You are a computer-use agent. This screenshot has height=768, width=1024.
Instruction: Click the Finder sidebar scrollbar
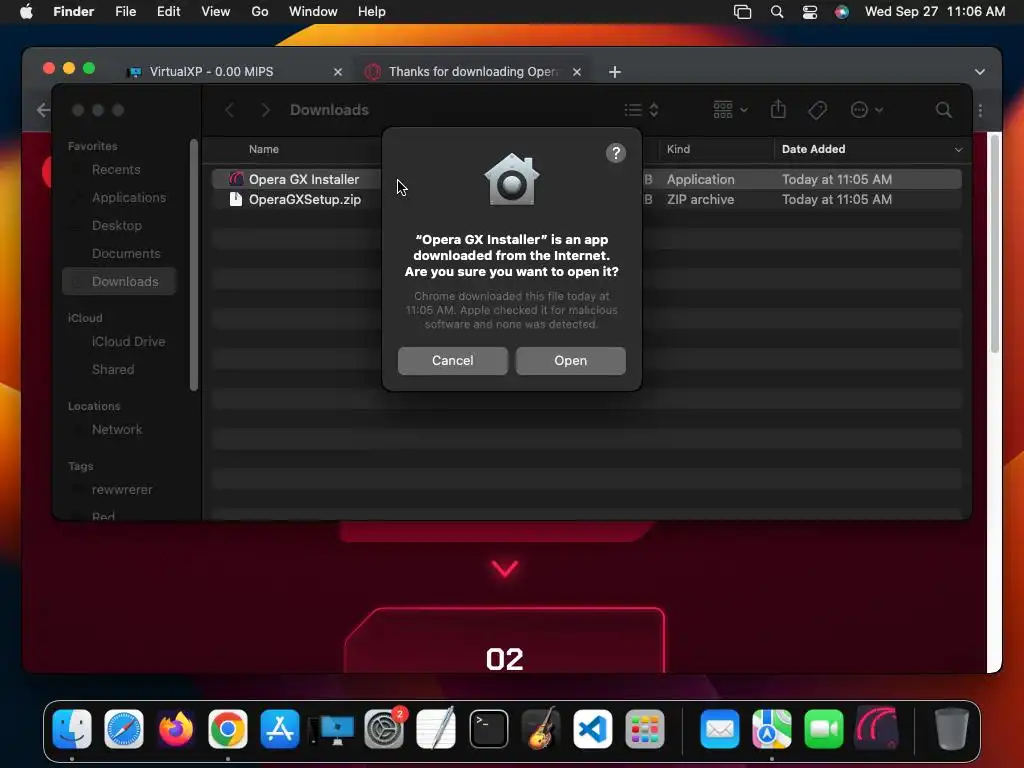pyautogui.click(x=193, y=265)
